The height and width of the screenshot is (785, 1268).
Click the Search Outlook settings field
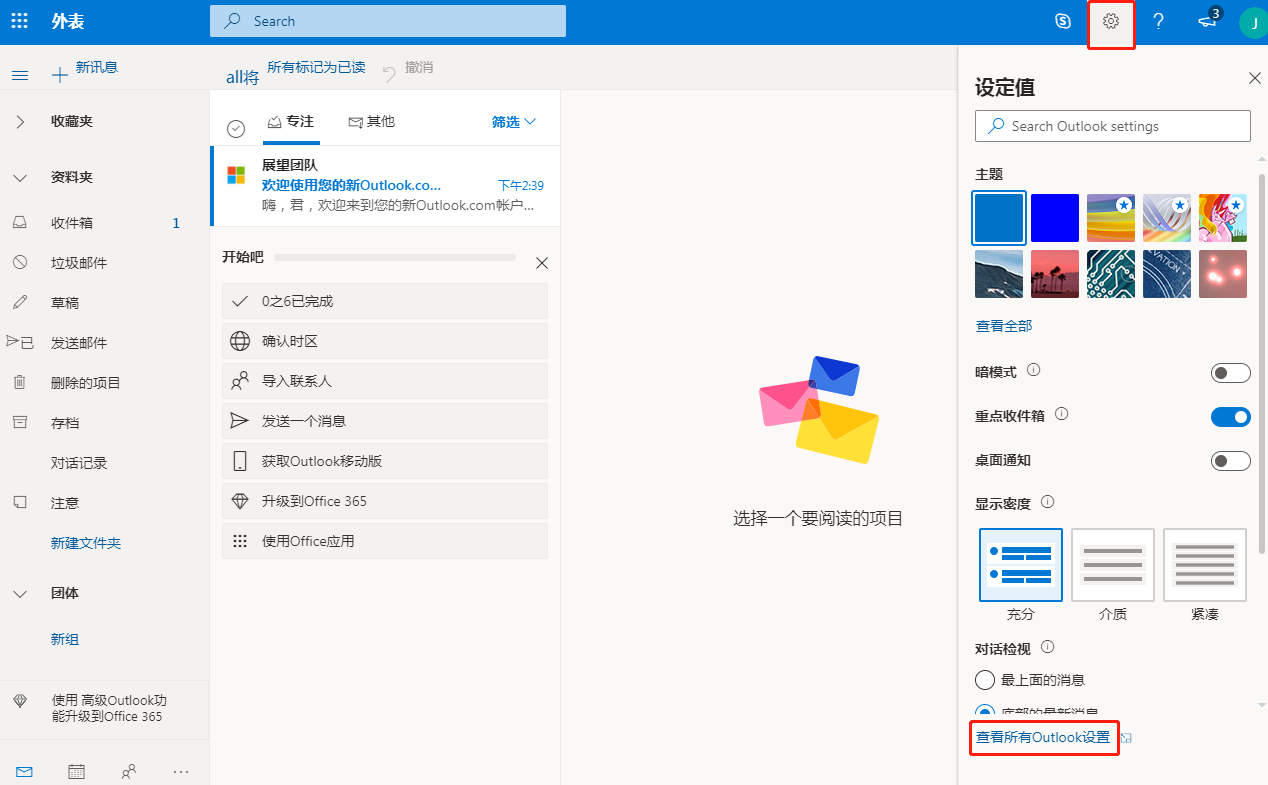pyautogui.click(x=1113, y=126)
